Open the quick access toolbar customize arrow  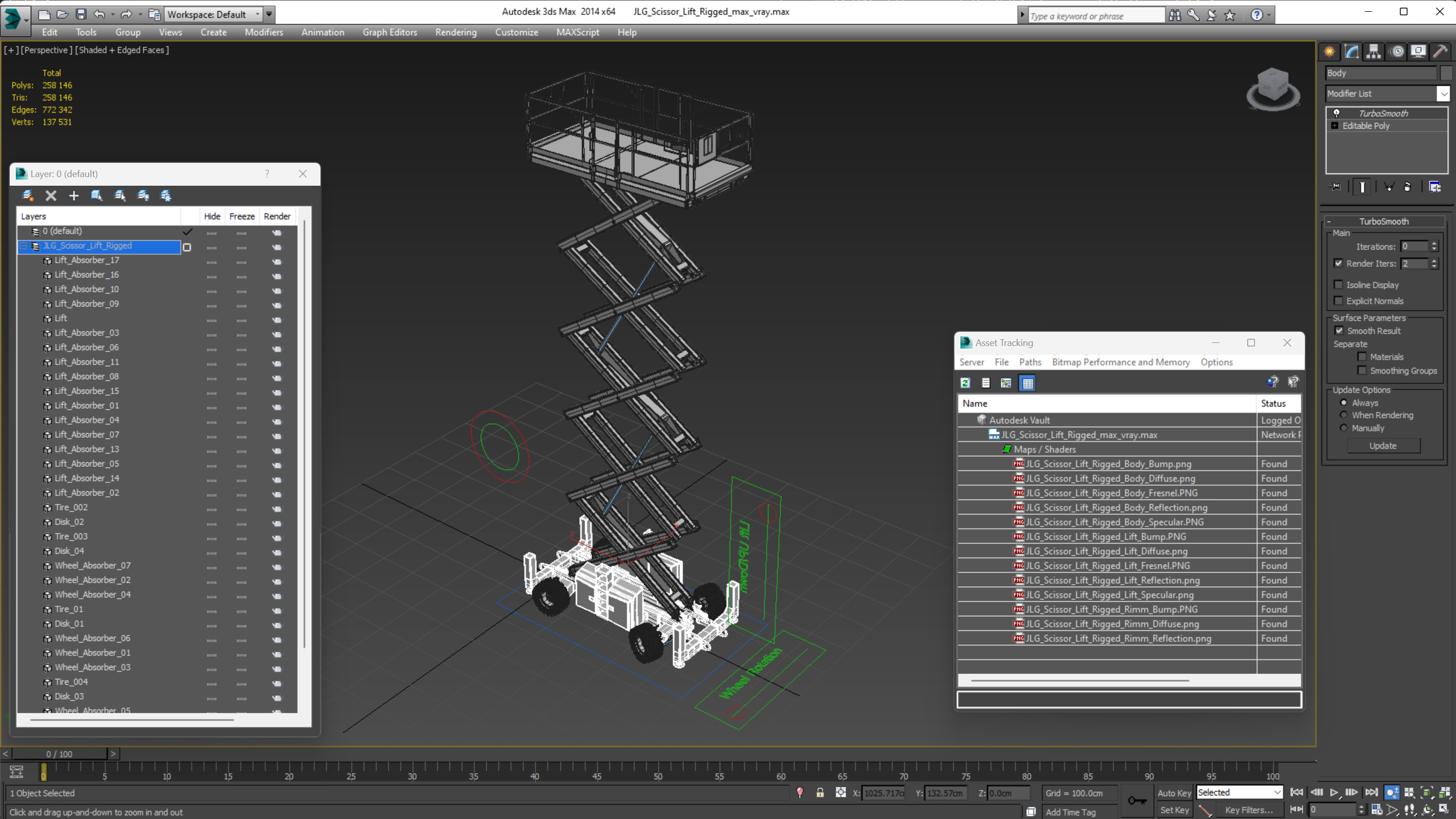[x=269, y=14]
